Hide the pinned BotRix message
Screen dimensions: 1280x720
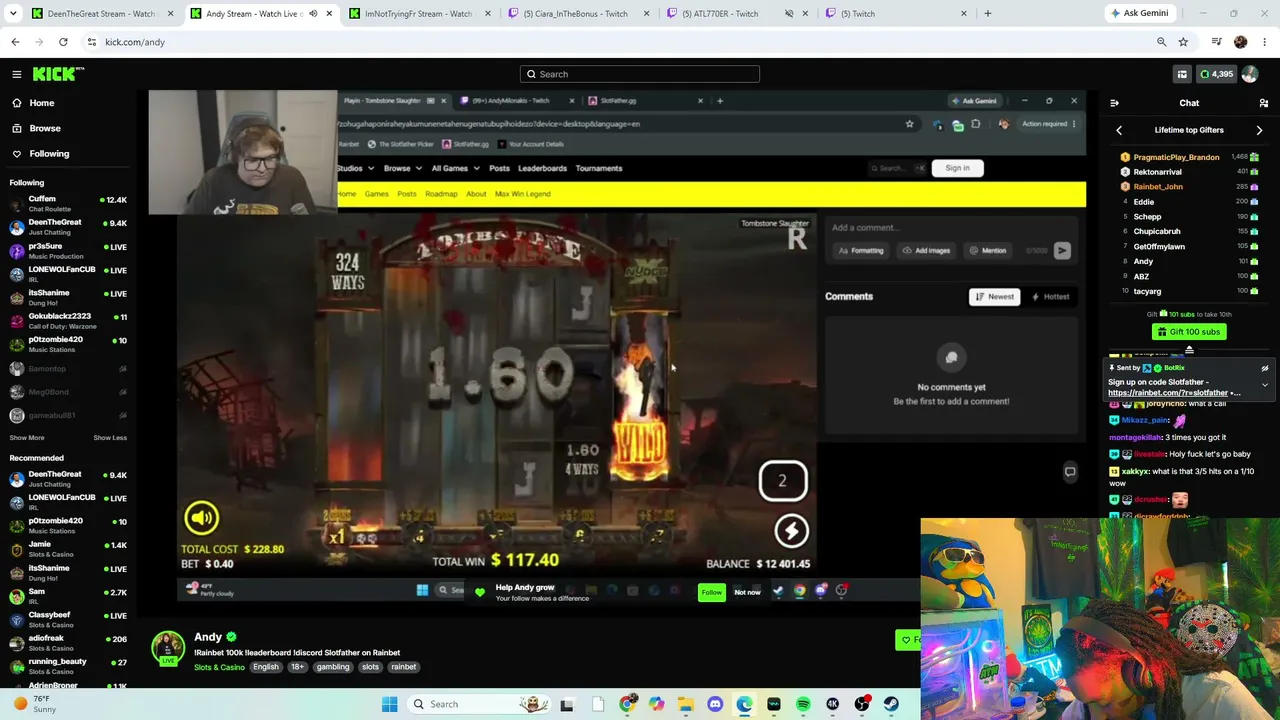[x=1265, y=368]
